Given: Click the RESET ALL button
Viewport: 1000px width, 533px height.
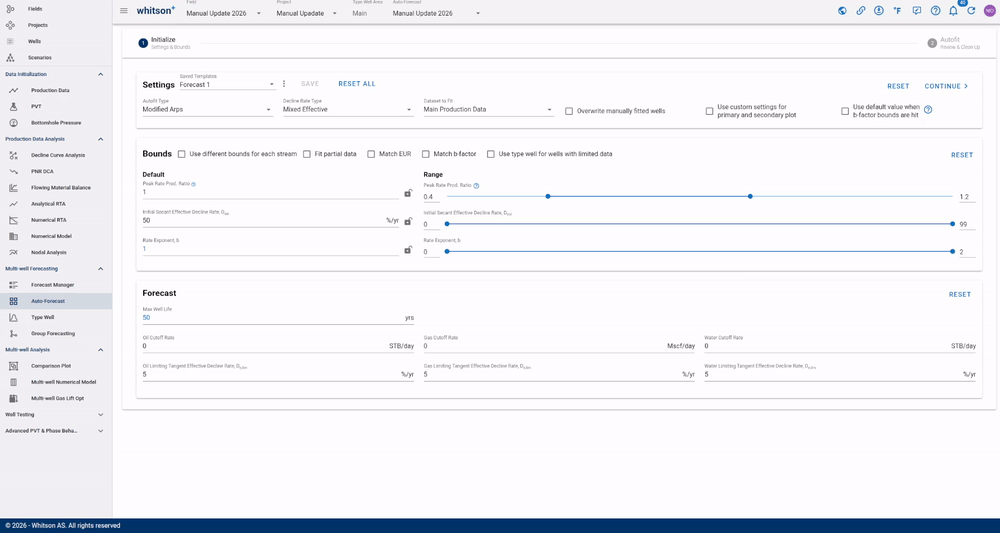Looking at the screenshot, I should coord(357,84).
